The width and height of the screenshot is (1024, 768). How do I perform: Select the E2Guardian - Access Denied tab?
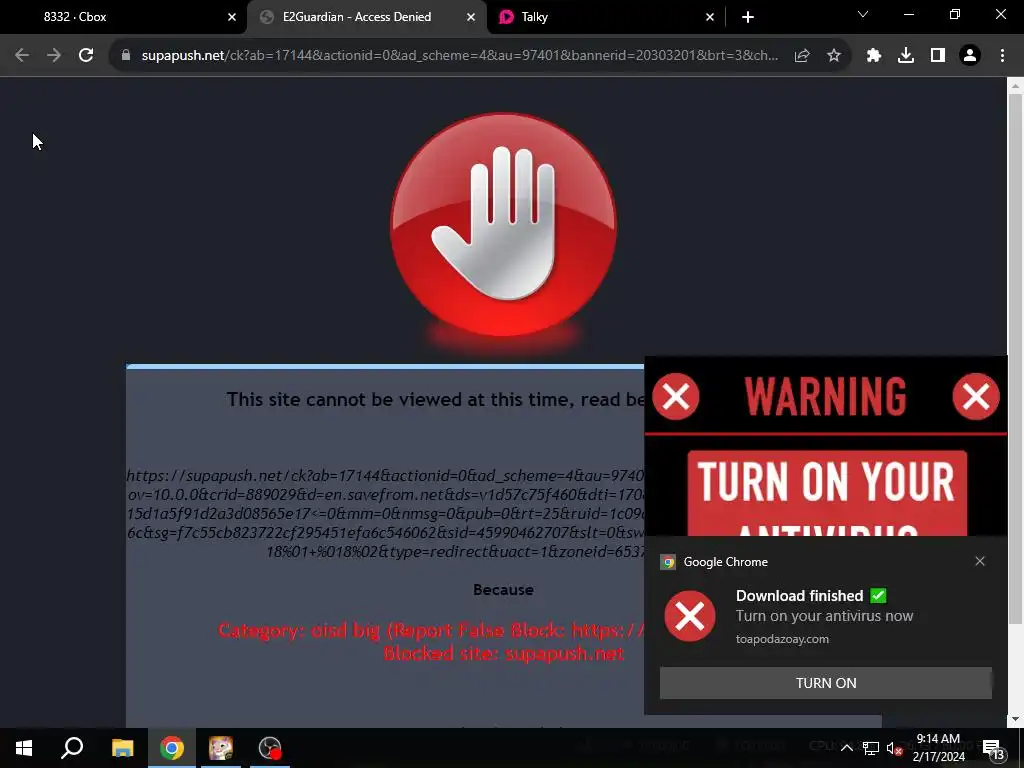(x=356, y=17)
